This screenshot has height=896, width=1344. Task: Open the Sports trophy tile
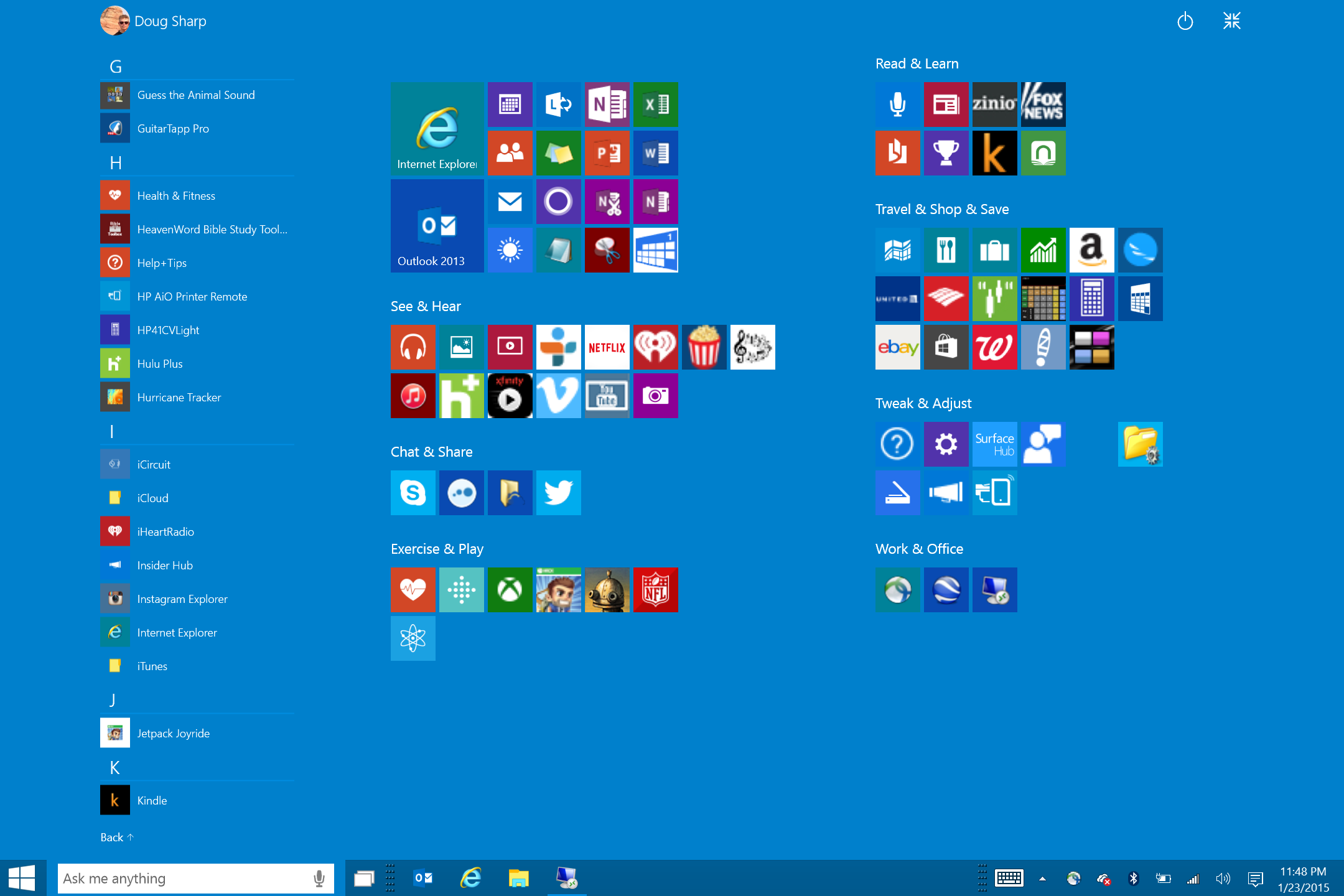[x=946, y=153]
